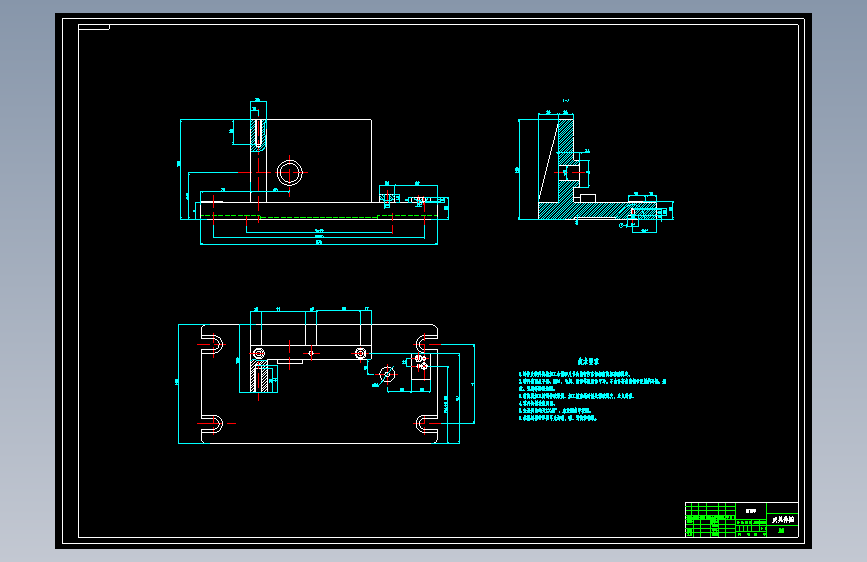867x562 pixels.
Task: Pick the round hole with leader in the plan view
Action: pos(388,374)
